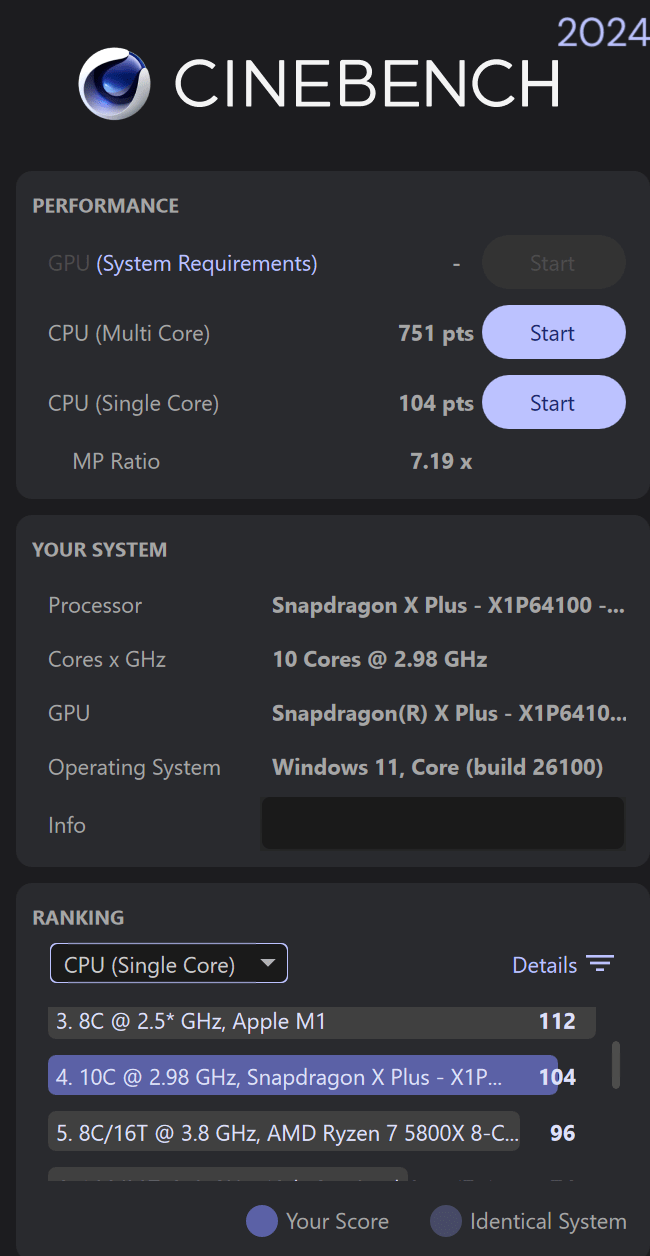Click the Cinebench sphere logo icon
Viewport: 650px width, 1256px height.
coord(115,84)
